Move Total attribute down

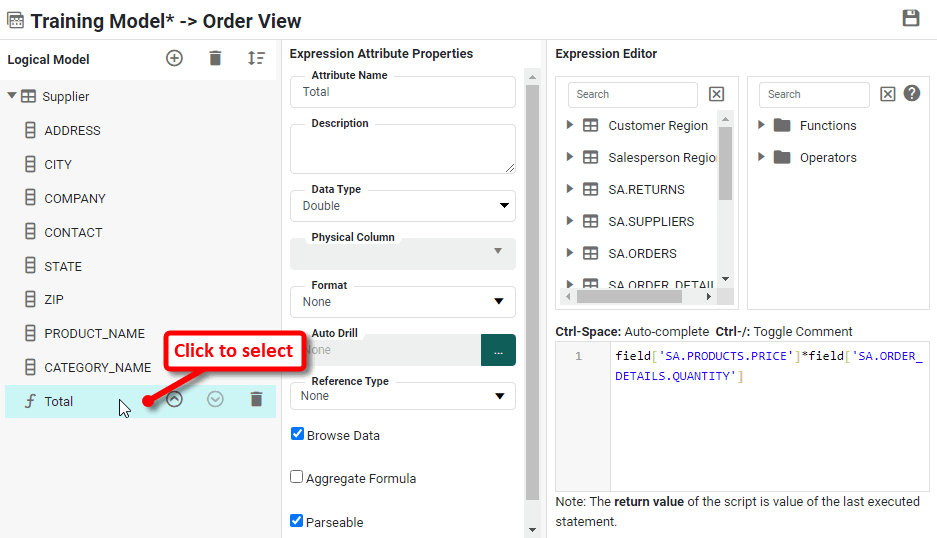(x=215, y=399)
